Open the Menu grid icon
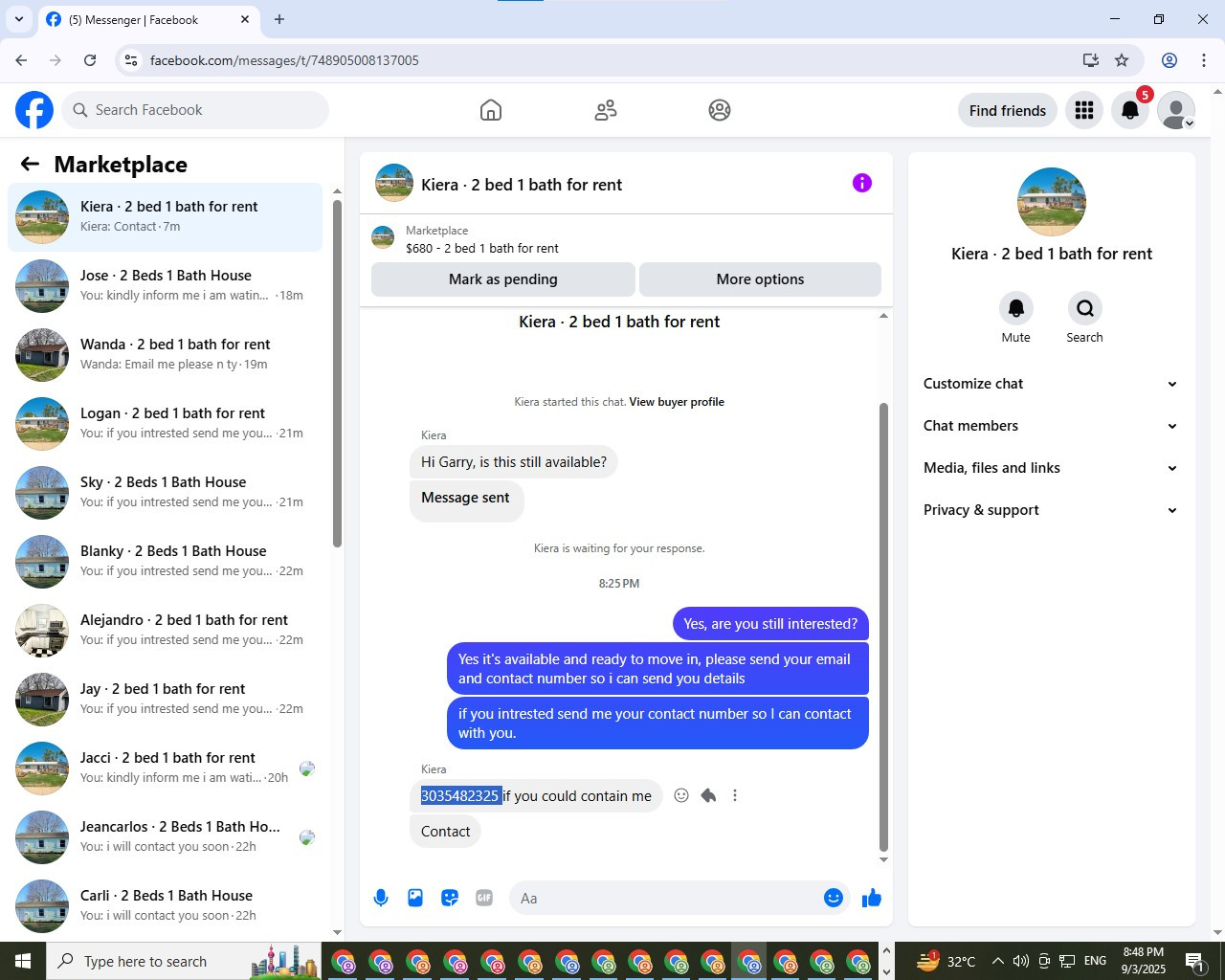Image resolution: width=1225 pixels, height=980 pixels. pos(1084,110)
